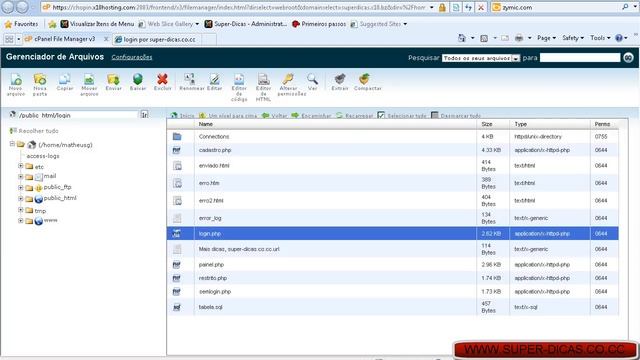Click the Voltar navigation link
This screenshot has width=640, height=360.
pyautogui.click(x=275, y=116)
